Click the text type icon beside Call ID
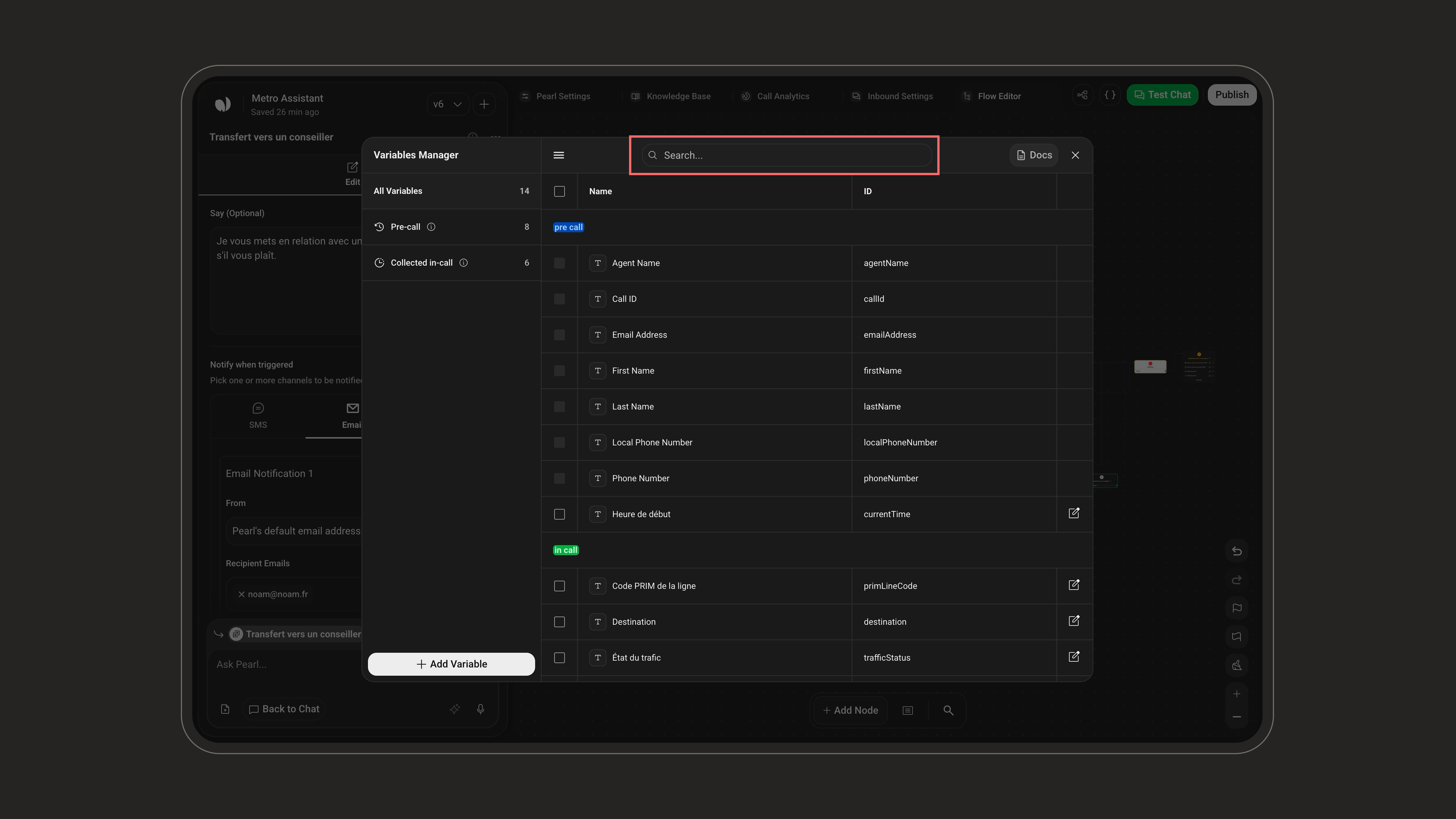Image resolution: width=1456 pixels, height=819 pixels. click(x=597, y=299)
